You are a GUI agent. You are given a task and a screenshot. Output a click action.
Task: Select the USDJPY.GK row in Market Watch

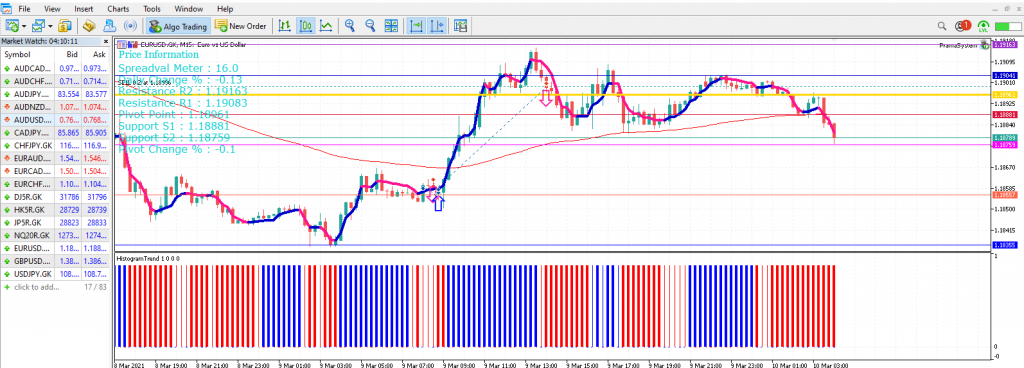(56, 274)
